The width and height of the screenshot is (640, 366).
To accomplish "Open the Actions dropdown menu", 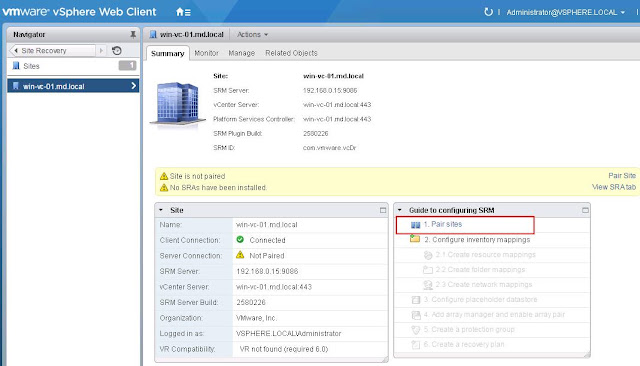I will [x=252, y=35].
